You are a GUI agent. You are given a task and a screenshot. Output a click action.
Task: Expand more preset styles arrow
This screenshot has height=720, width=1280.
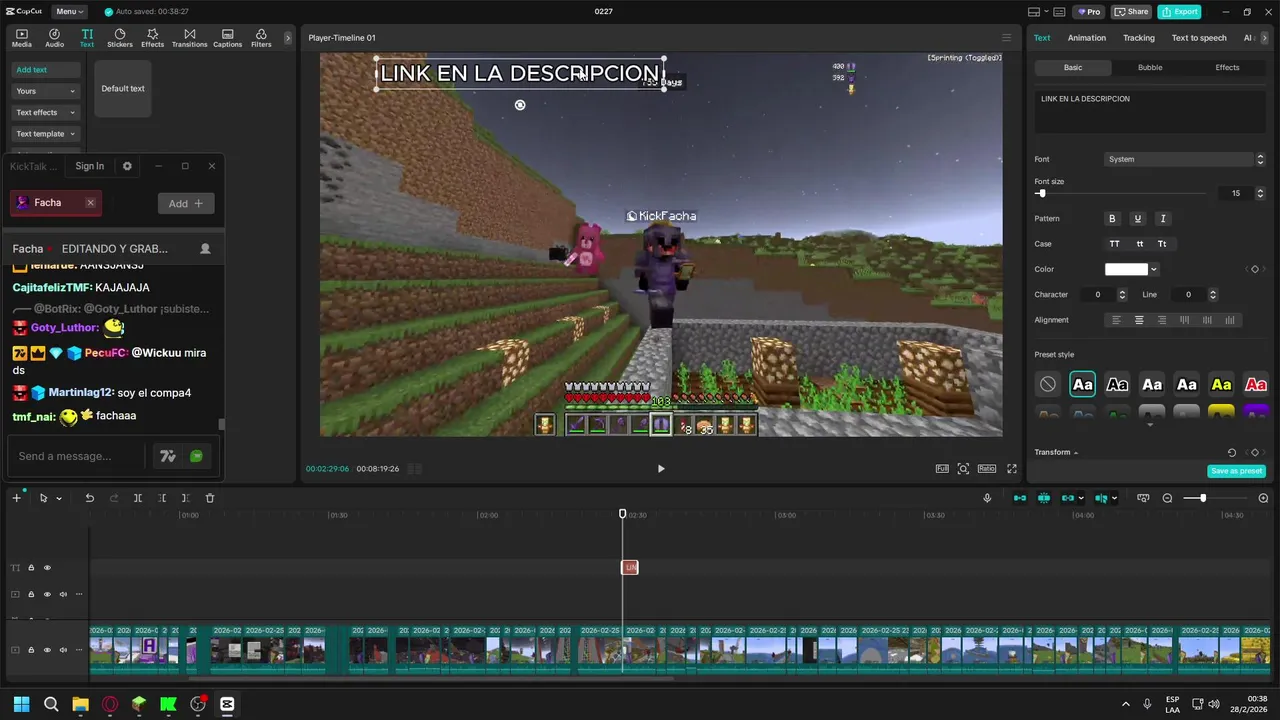click(x=1150, y=425)
